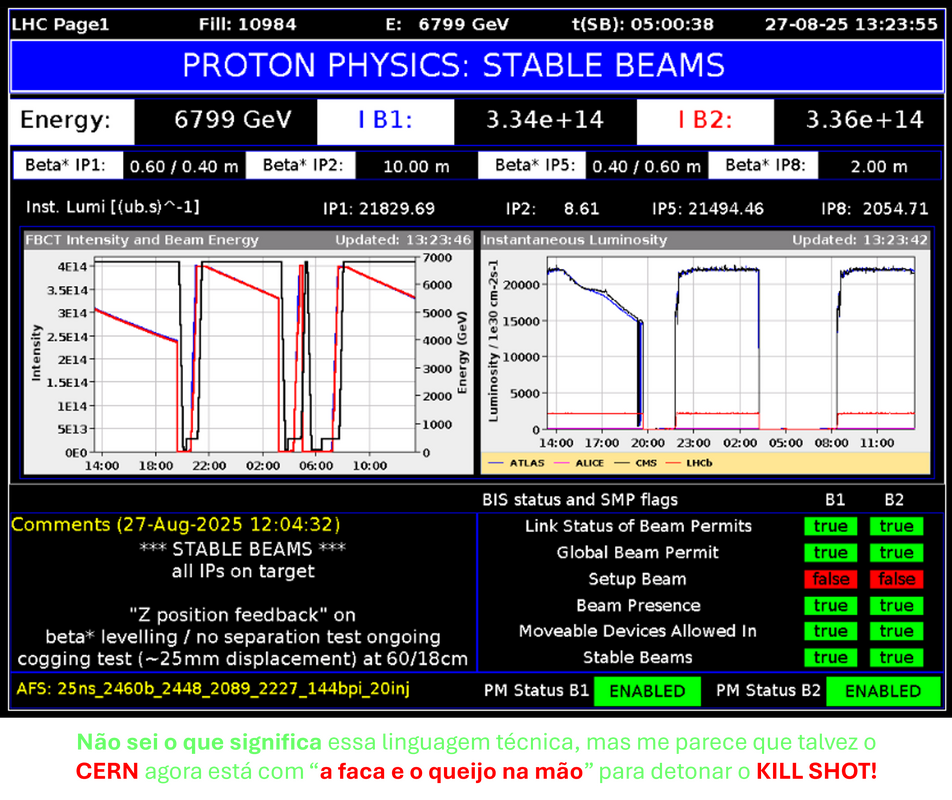Click the Beta* IP8 value field
Viewport: 952px width, 800px height.
pos(877,166)
